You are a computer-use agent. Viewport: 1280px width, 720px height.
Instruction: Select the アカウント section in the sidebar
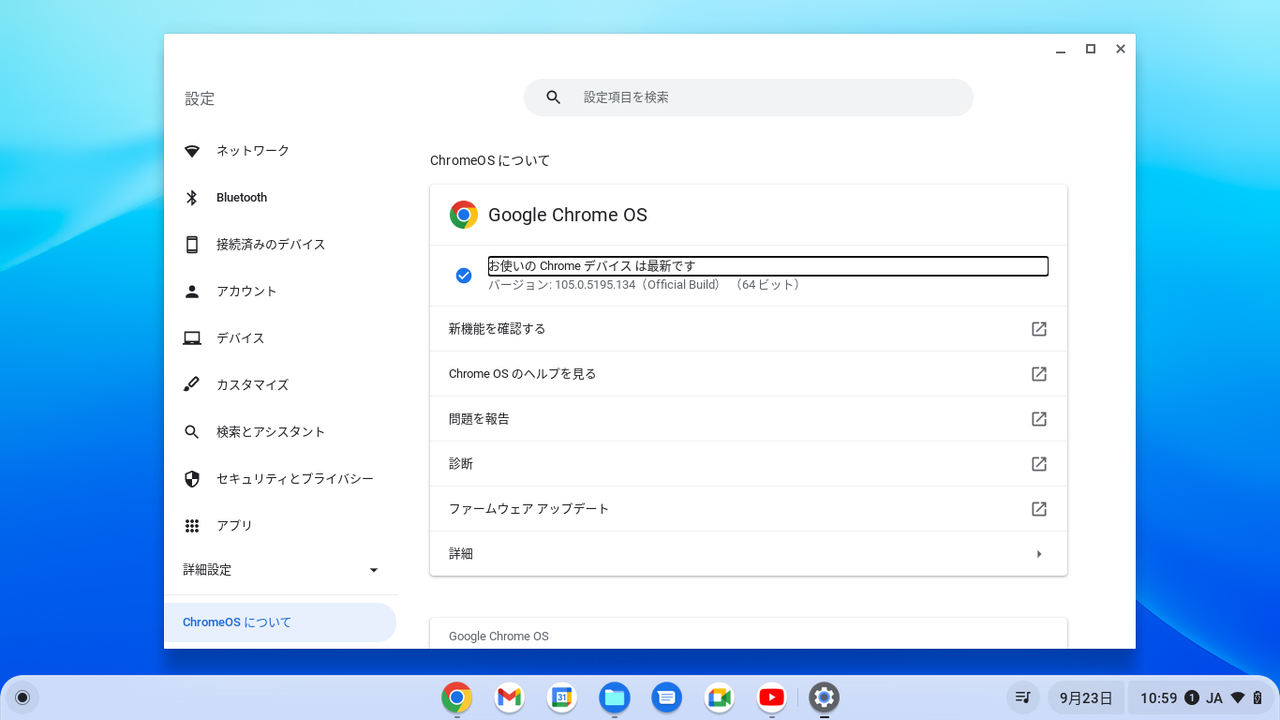tap(245, 291)
